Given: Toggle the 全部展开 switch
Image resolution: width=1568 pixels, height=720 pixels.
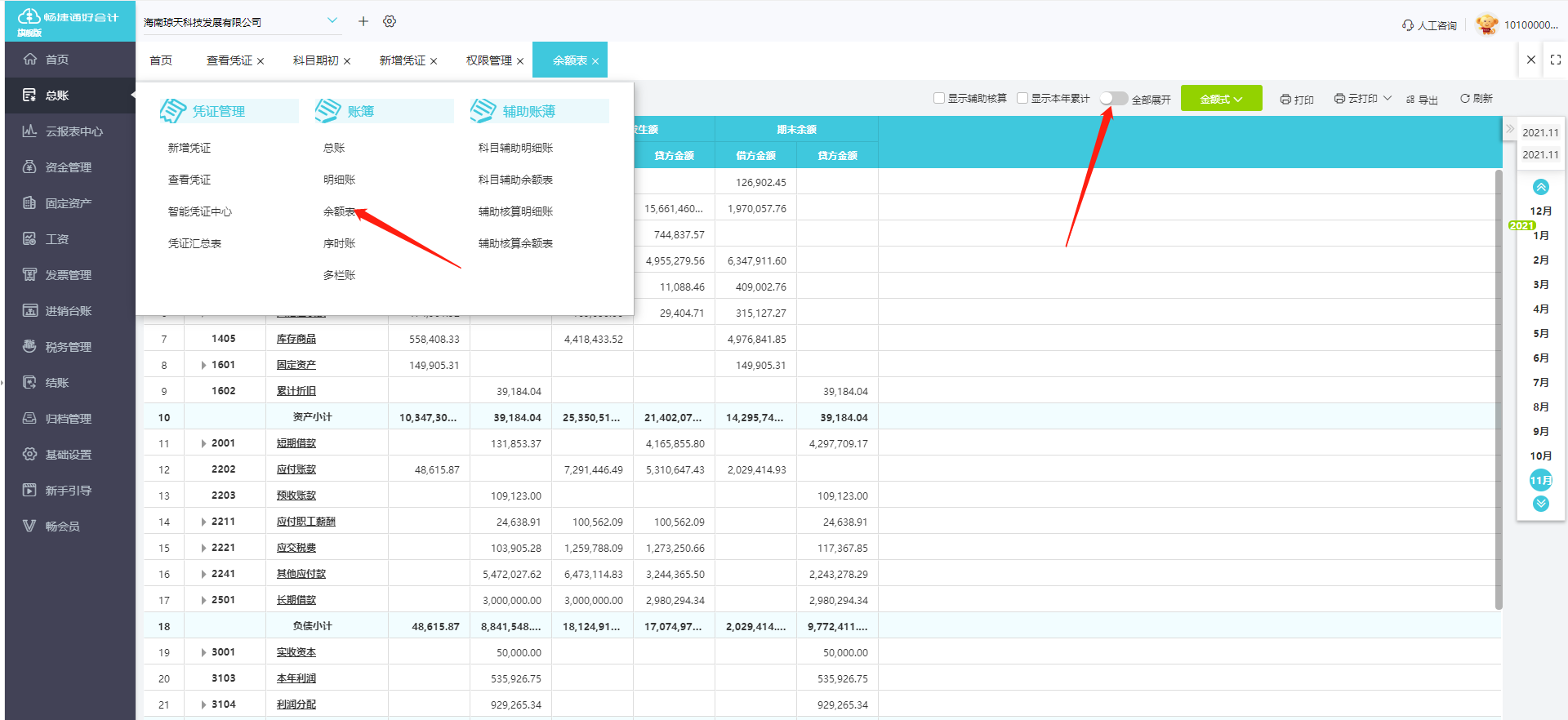Looking at the screenshot, I should point(1113,99).
